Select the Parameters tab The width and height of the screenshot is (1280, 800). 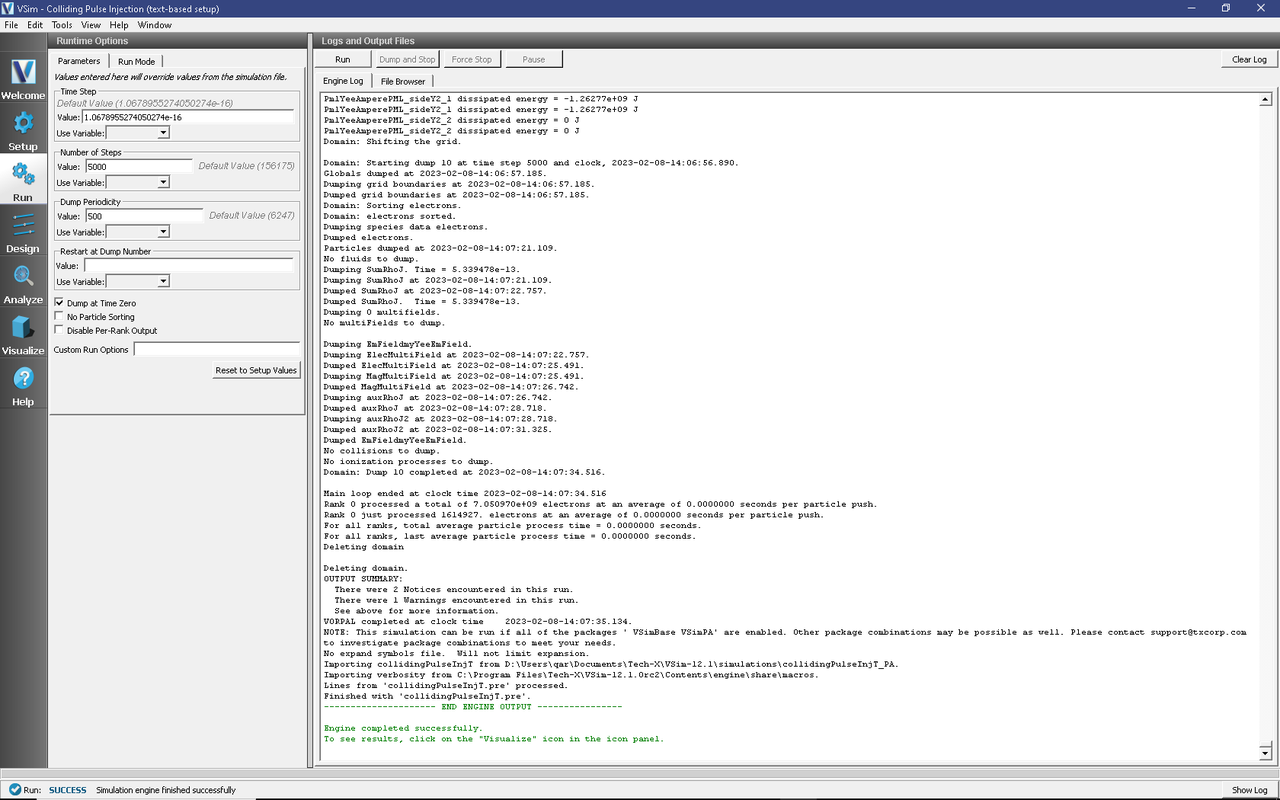79,61
